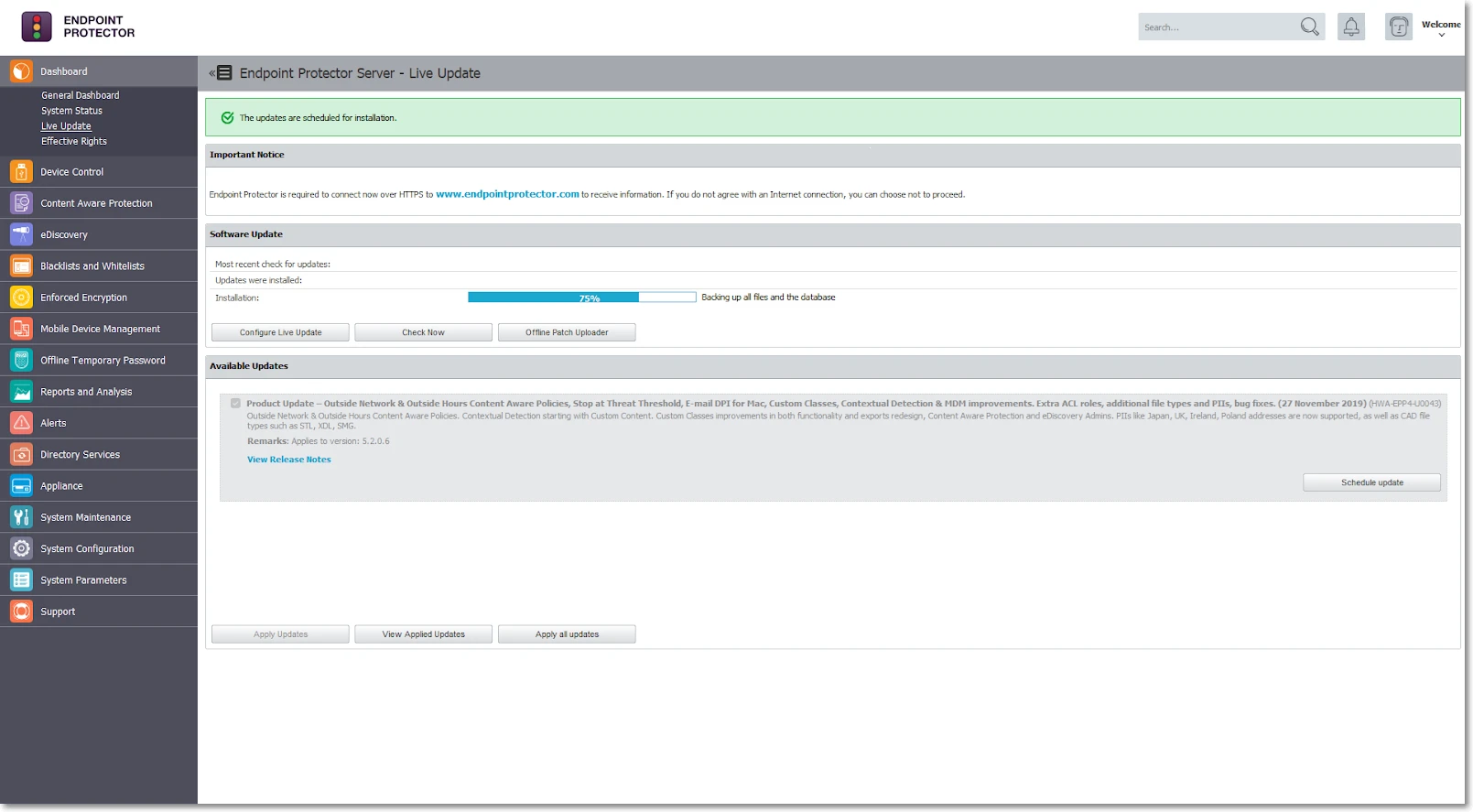Click the Available Updates section header
The height and width of the screenshot is (812, 1473).
833,366
